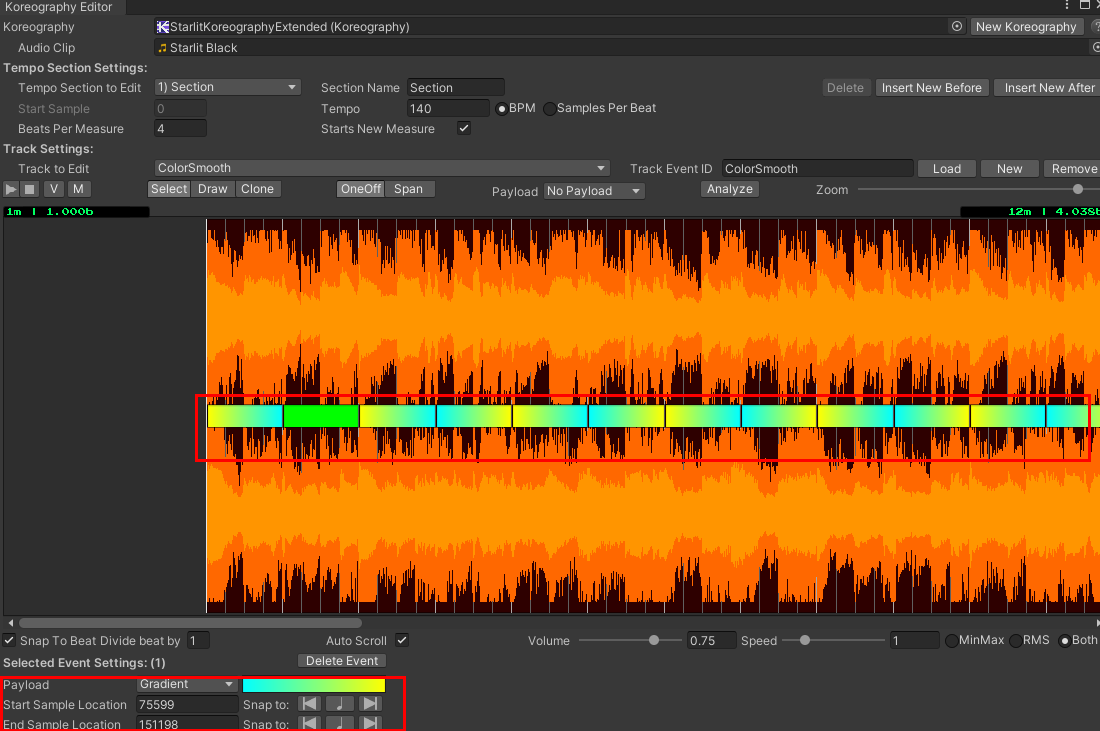Snap start sample to previous beat
The image size is (1100, 731).
[x=309, y=704]
